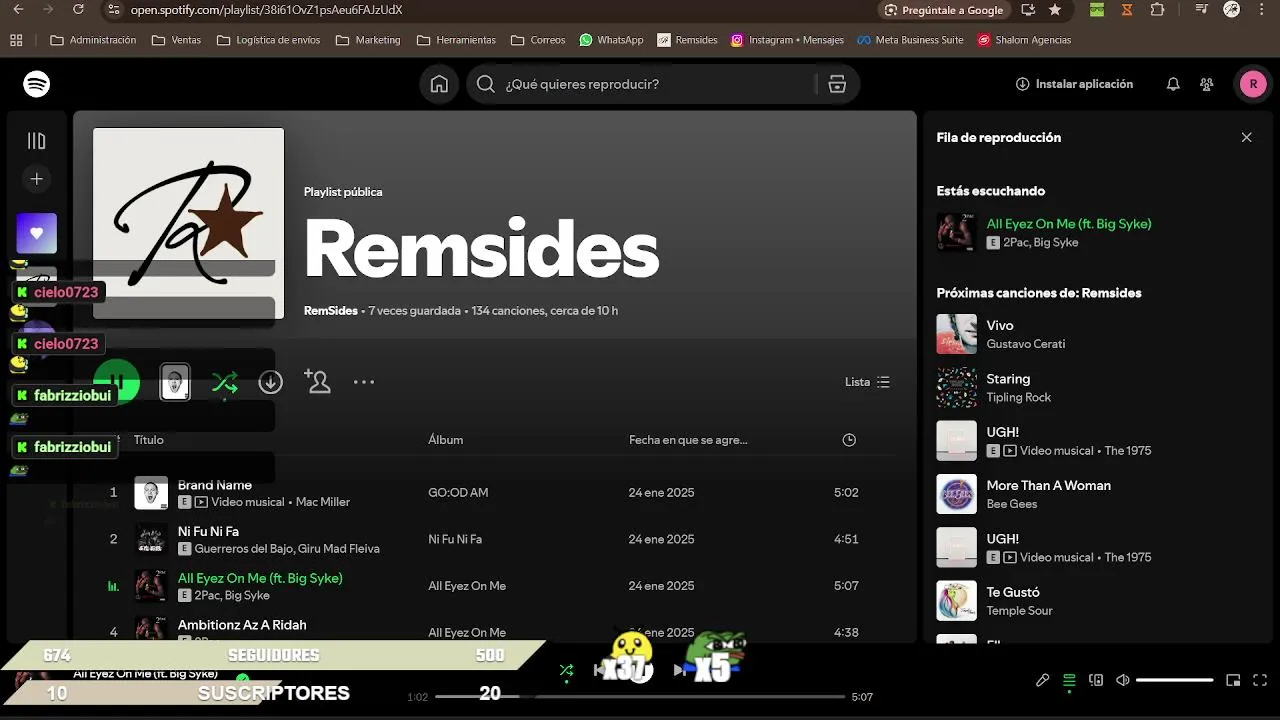Open Correos bookmarks folder
1280x720 pixels.
[x=538, y=40]
